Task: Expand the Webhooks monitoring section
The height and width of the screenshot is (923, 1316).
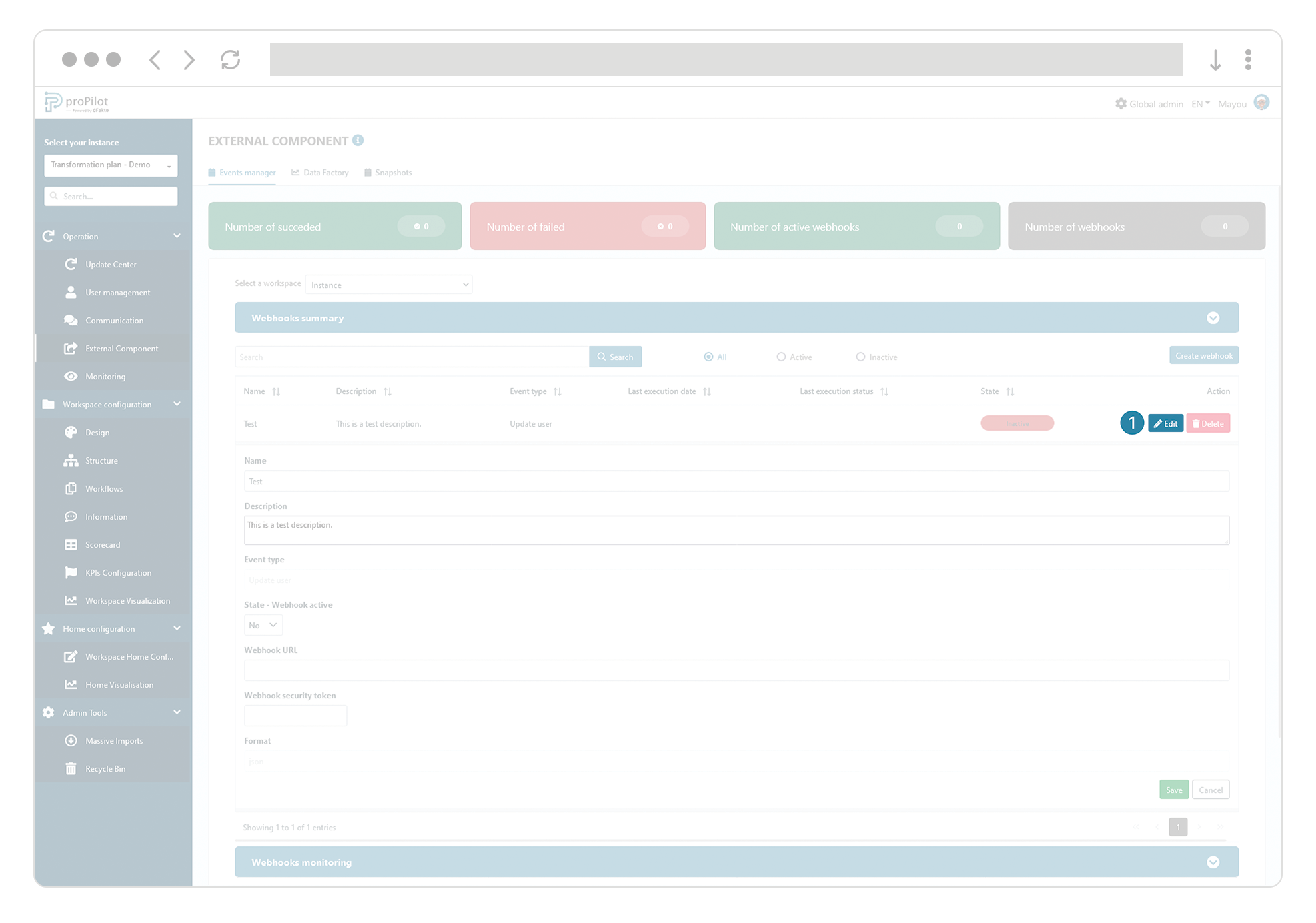Action: (1213, 862)
